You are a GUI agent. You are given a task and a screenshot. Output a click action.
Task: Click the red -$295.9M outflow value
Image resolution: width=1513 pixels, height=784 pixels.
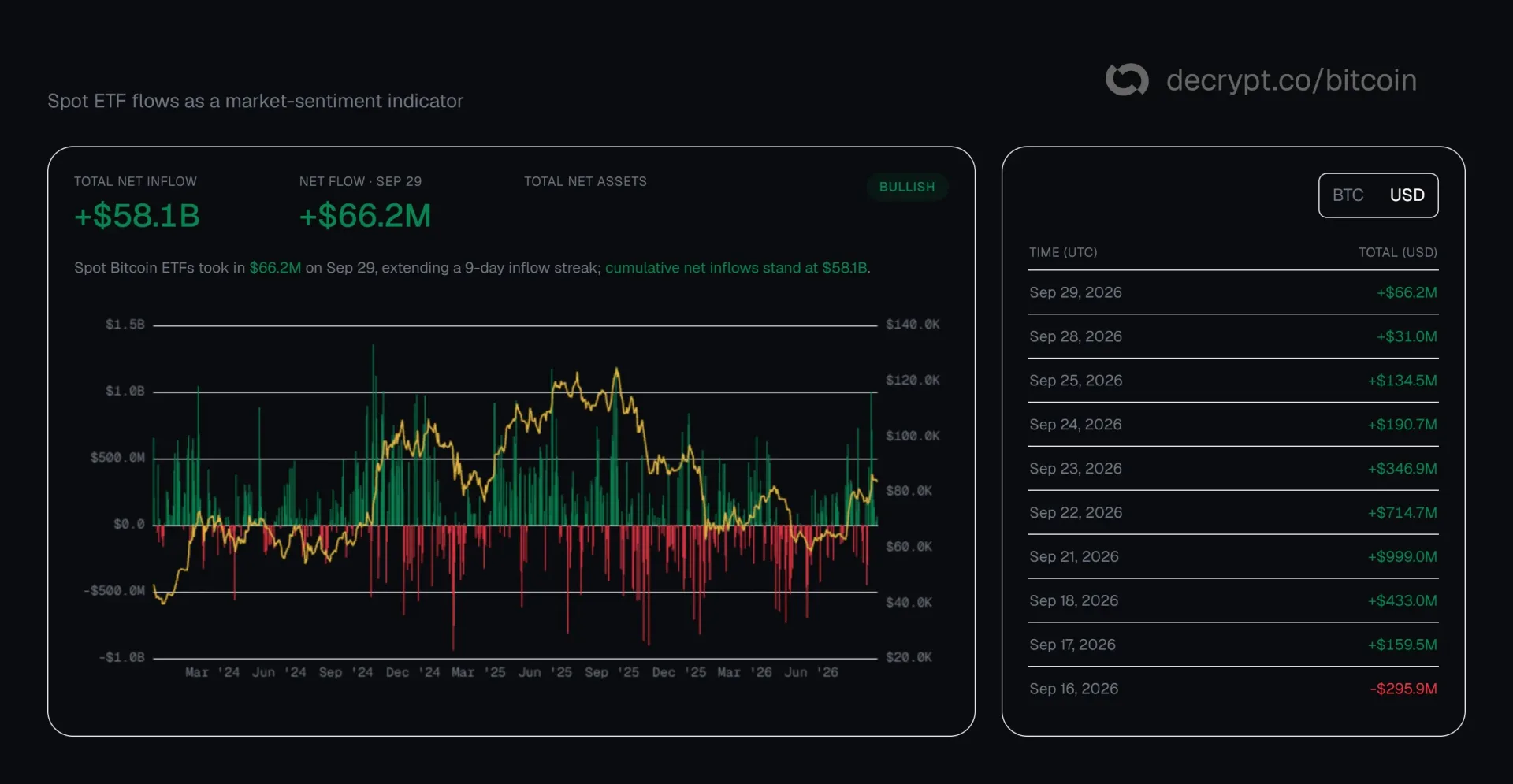click(1403, 689)
